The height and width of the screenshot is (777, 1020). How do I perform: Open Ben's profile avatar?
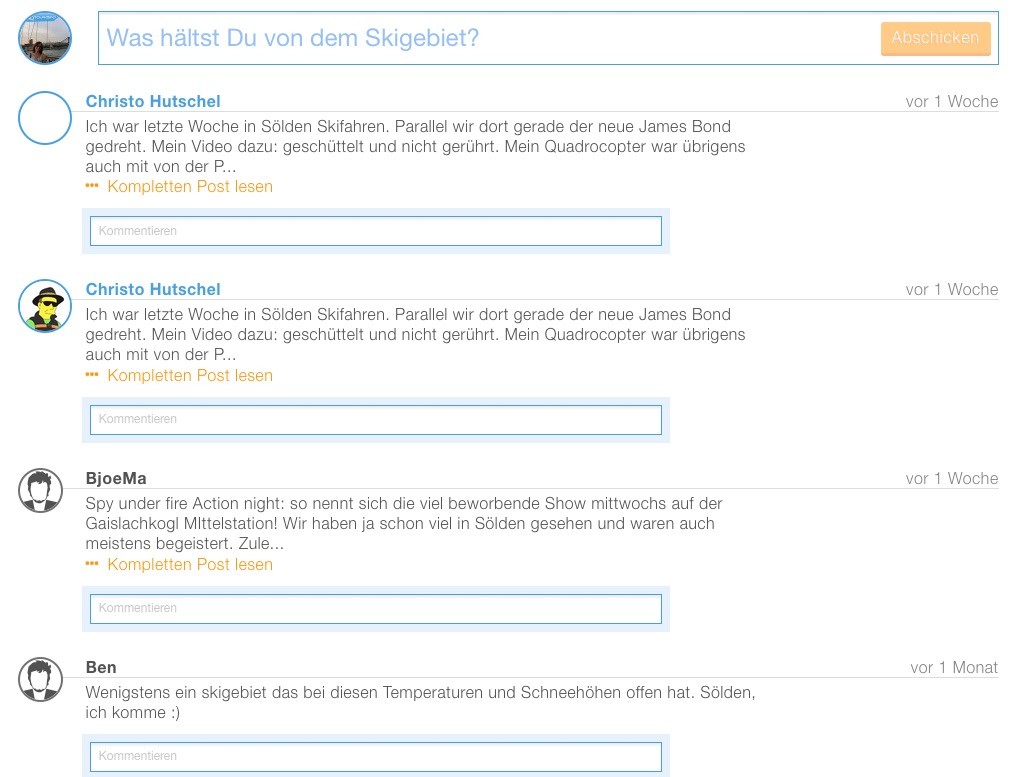point(41,679)
